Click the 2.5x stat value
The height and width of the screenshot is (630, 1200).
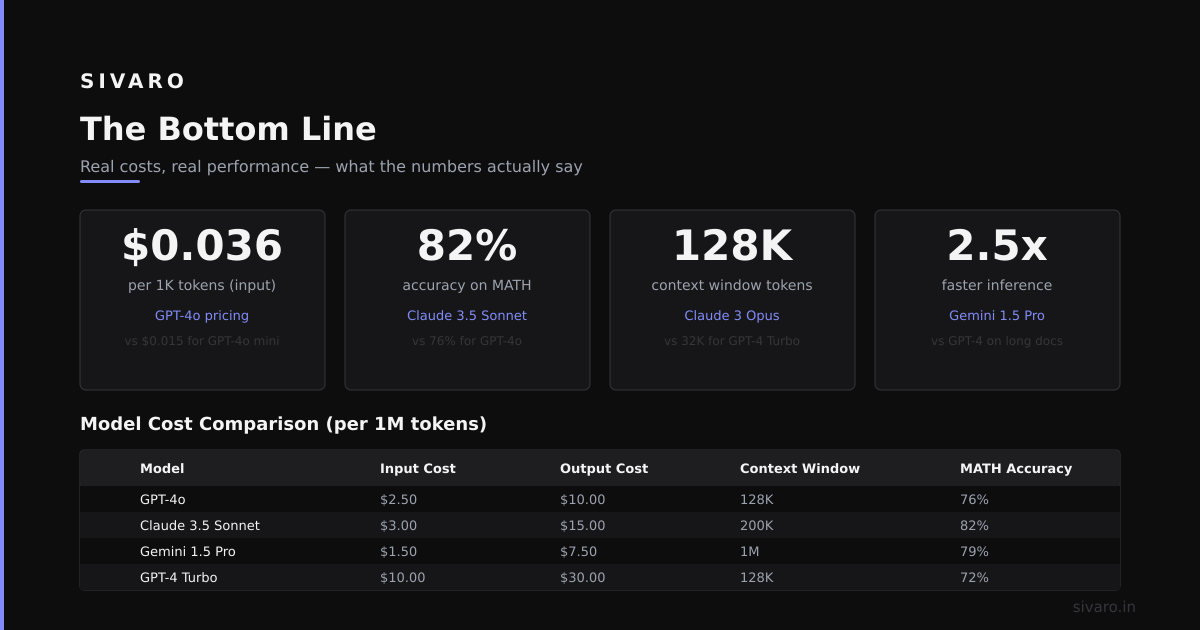point(997,246)
